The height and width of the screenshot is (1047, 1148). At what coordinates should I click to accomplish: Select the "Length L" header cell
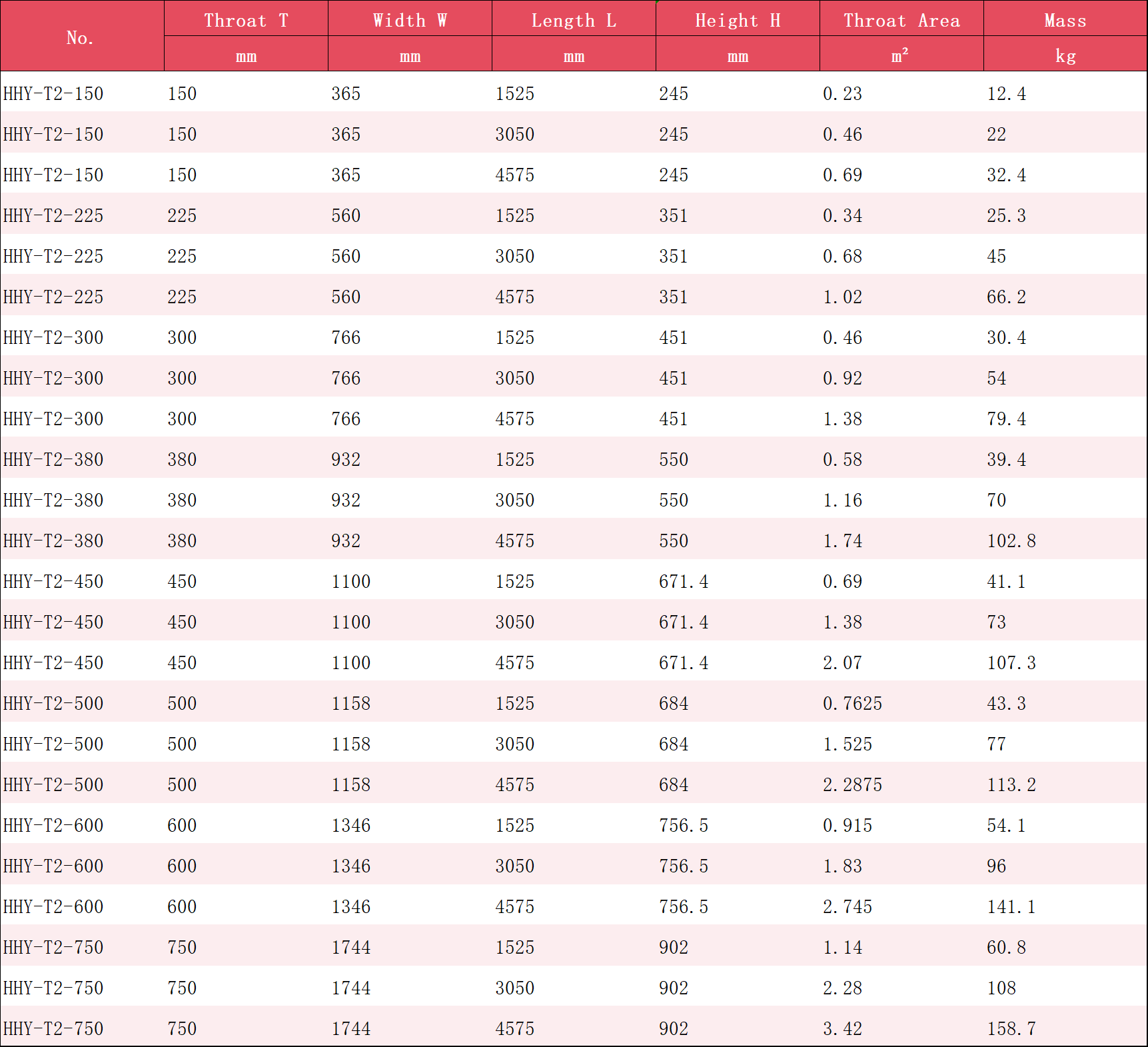click(574, 21)
